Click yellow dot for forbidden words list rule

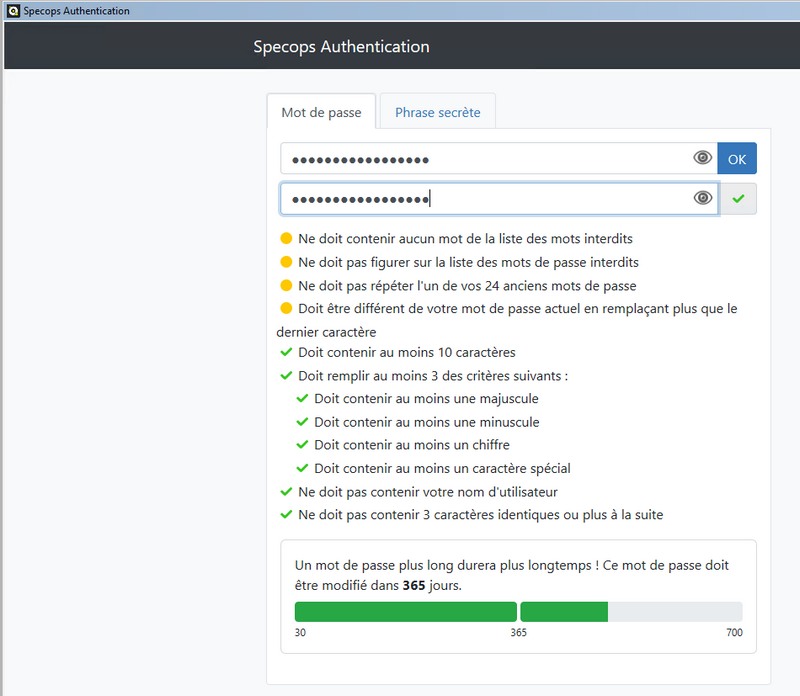coord(286,238)
